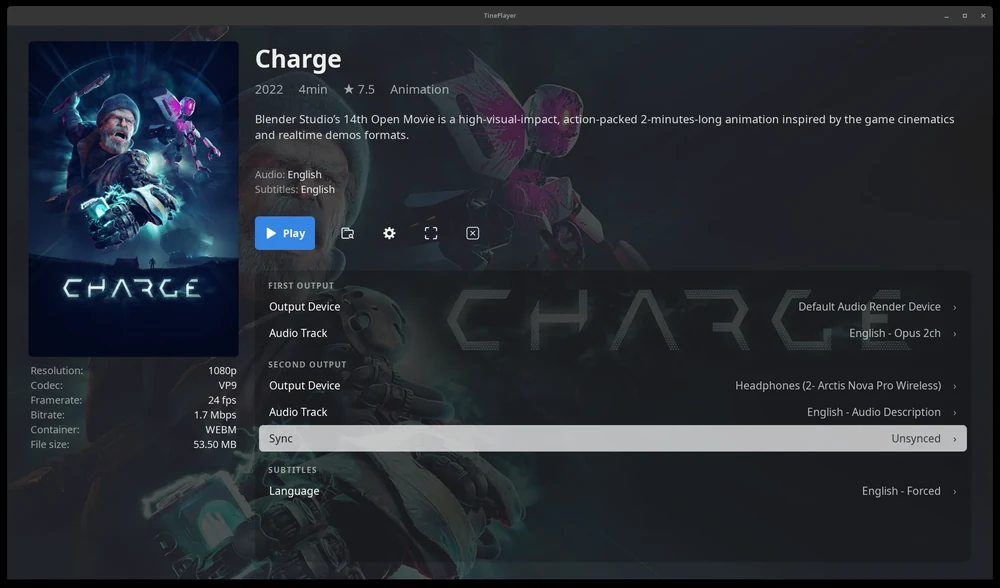Click the SECOND OUTPUT section header
1000x588 pixels.
point(307,365)
